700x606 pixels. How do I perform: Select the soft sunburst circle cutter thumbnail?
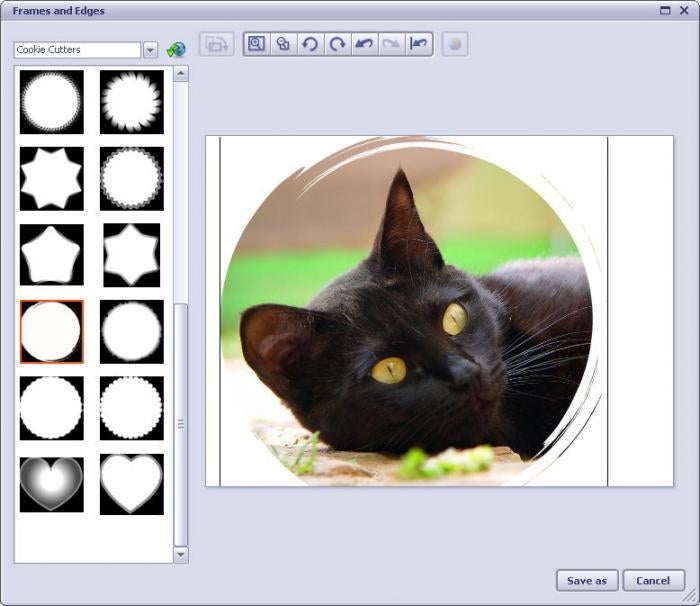(x=132, y=102)
